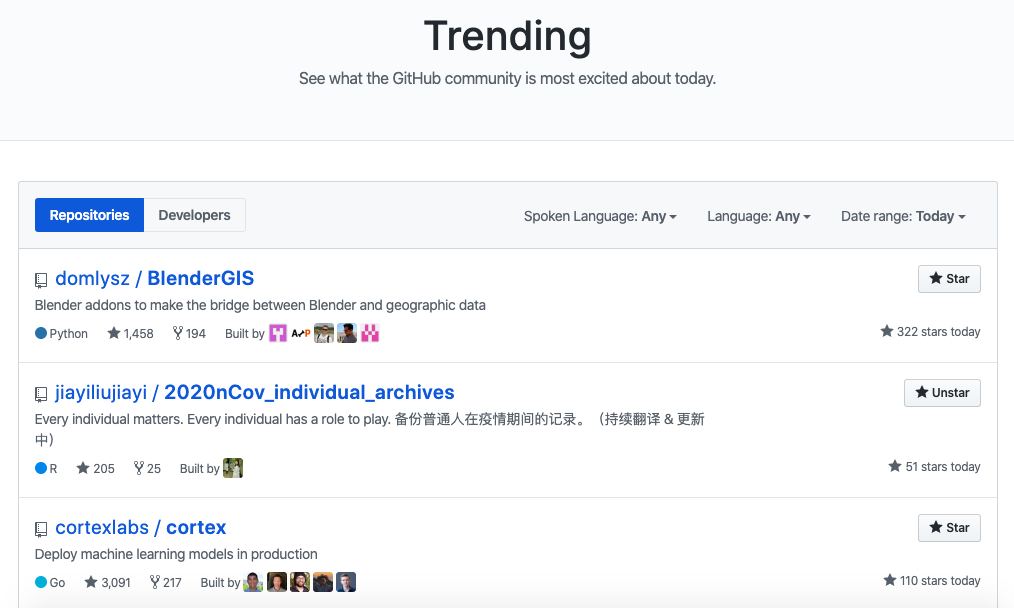Screen dimensions: 1014x608
Task: Click the 'Every individual matters' description
Action: (370, 429)
